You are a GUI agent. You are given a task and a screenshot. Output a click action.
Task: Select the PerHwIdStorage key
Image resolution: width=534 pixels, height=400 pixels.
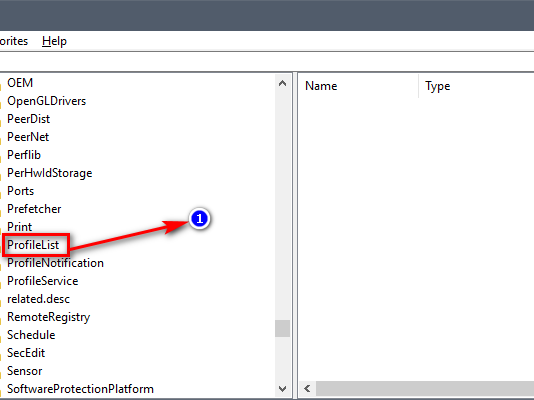50,173
